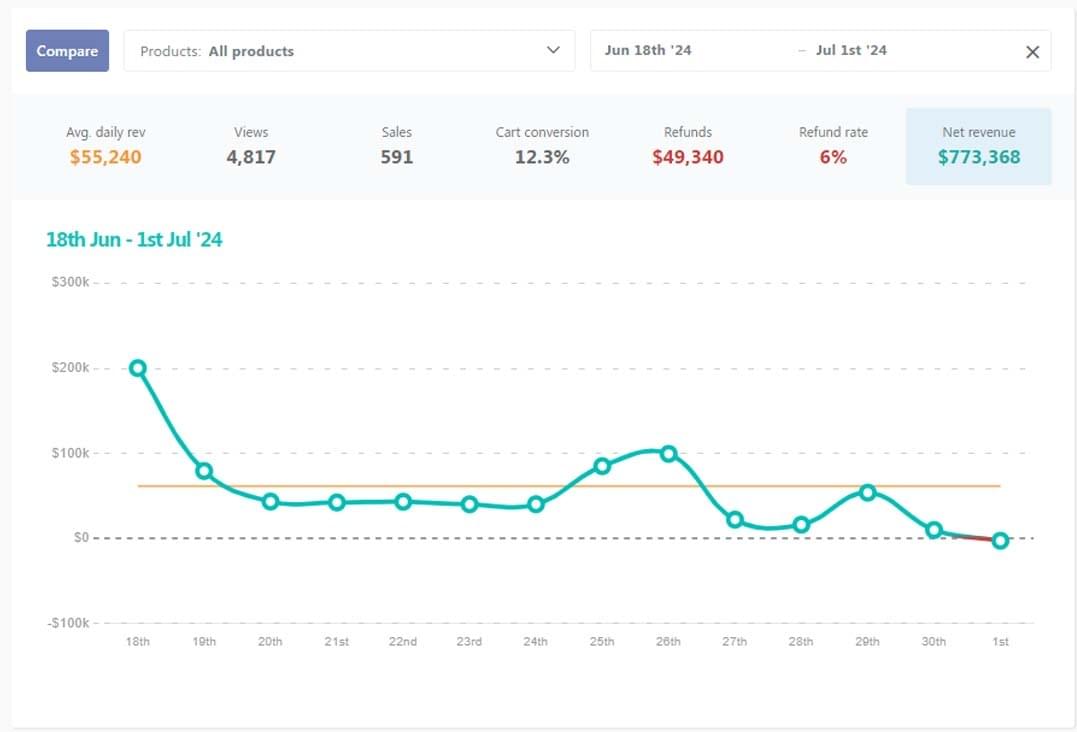Screen dimensions: 1077x732
Task: Open the Refund rate metric
Action: (833, 146)
